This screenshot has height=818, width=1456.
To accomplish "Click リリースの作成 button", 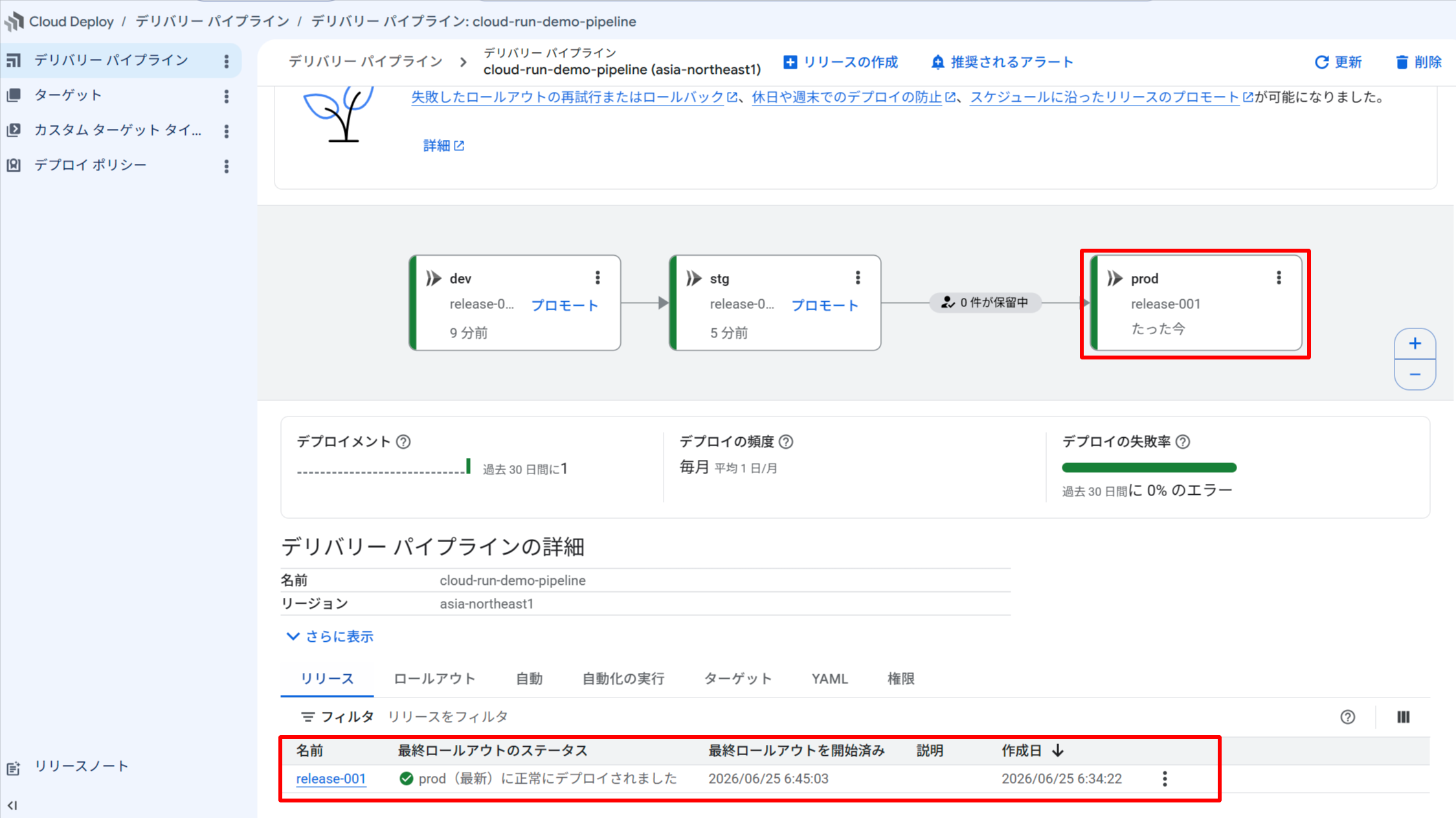I will point(840,62).
